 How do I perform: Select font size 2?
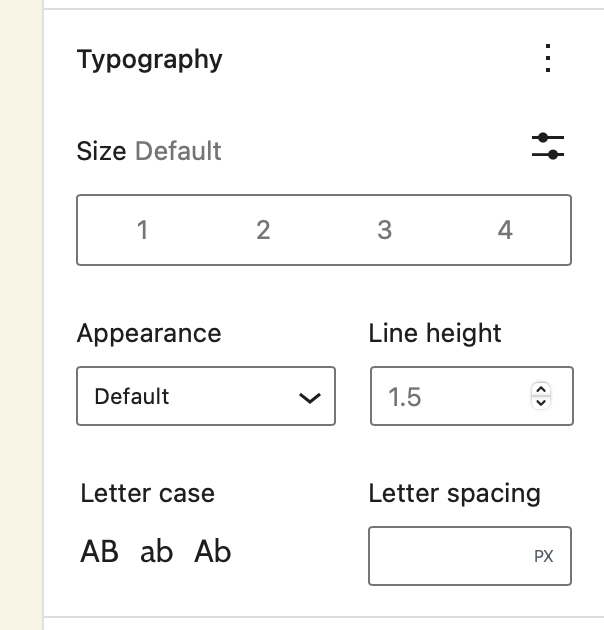(263, 230)
